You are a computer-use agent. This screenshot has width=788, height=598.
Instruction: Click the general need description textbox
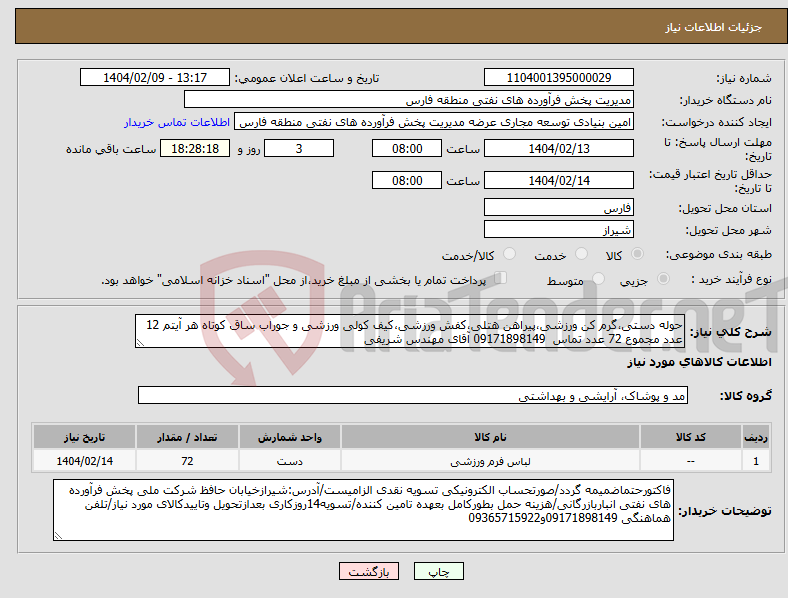tap(410, 331)
